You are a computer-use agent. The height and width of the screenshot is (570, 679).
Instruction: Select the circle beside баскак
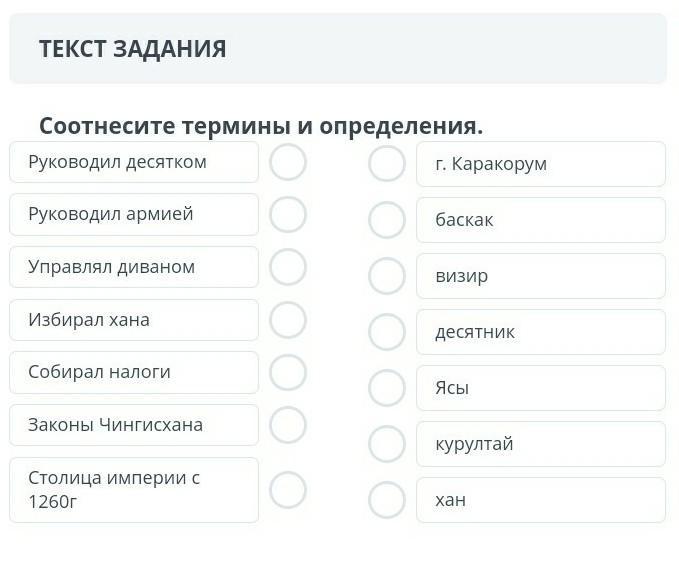387,220
